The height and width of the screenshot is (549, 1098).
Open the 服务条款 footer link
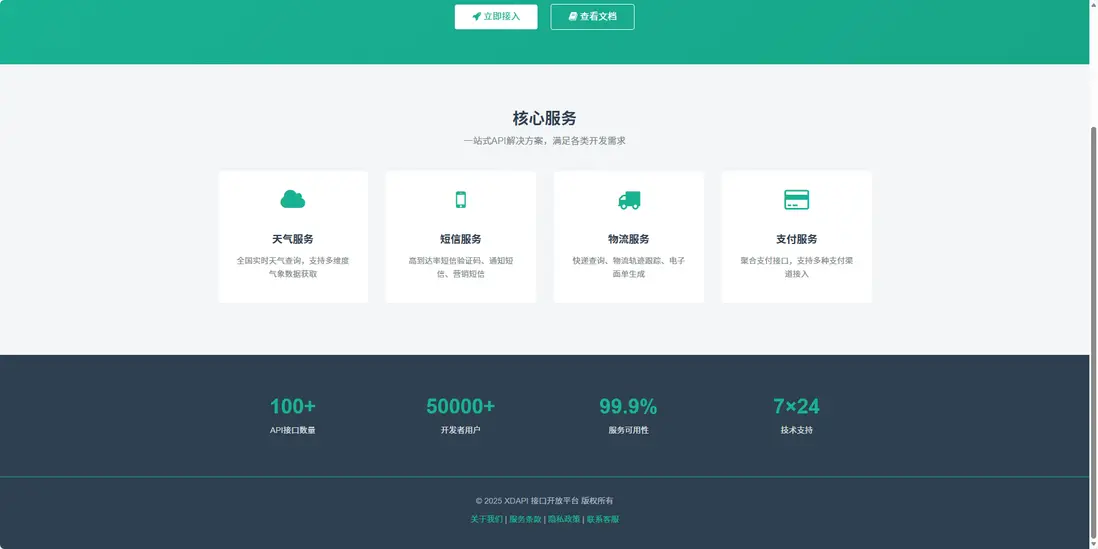525,520
